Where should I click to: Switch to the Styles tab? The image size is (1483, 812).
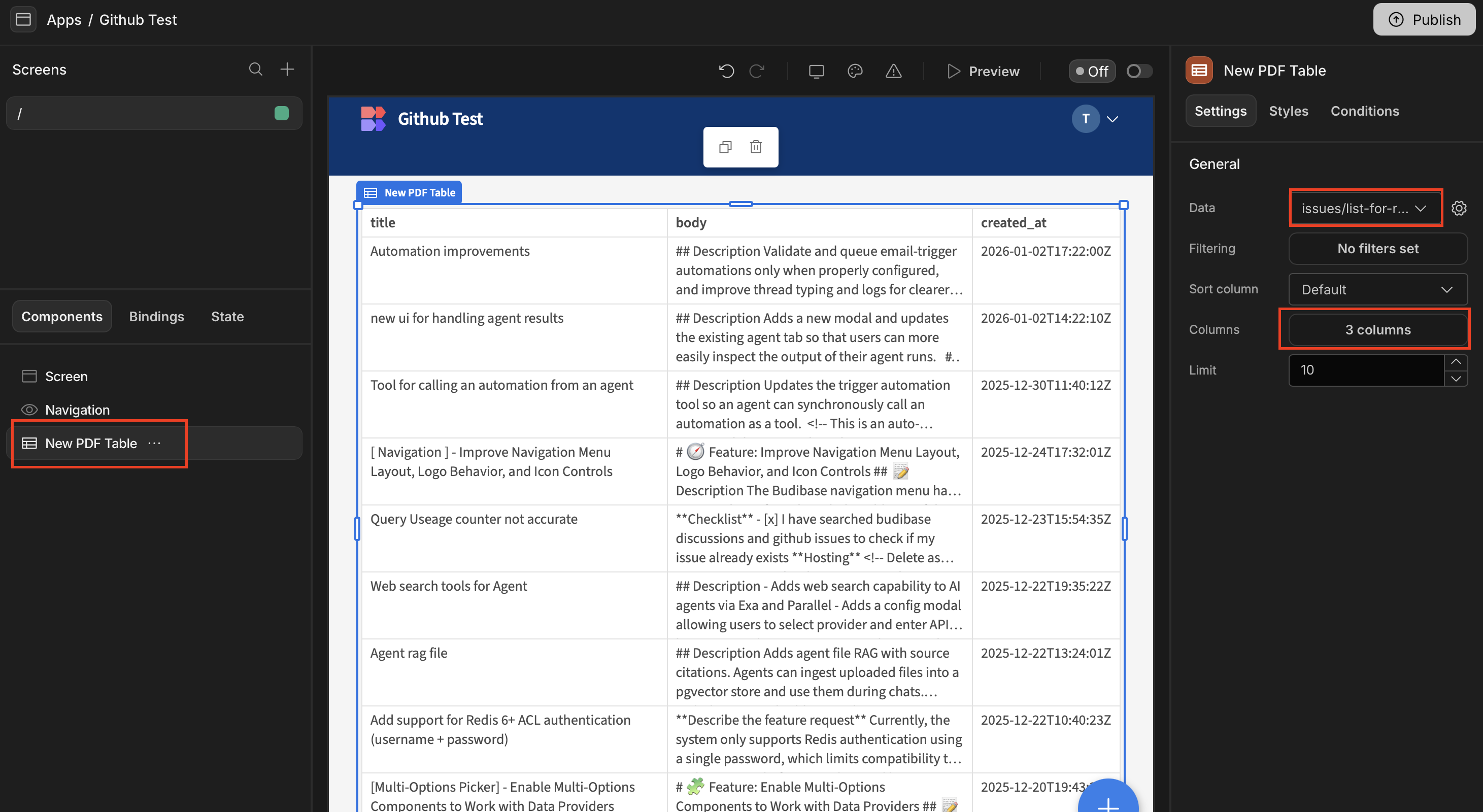(x=1288, y=111)
